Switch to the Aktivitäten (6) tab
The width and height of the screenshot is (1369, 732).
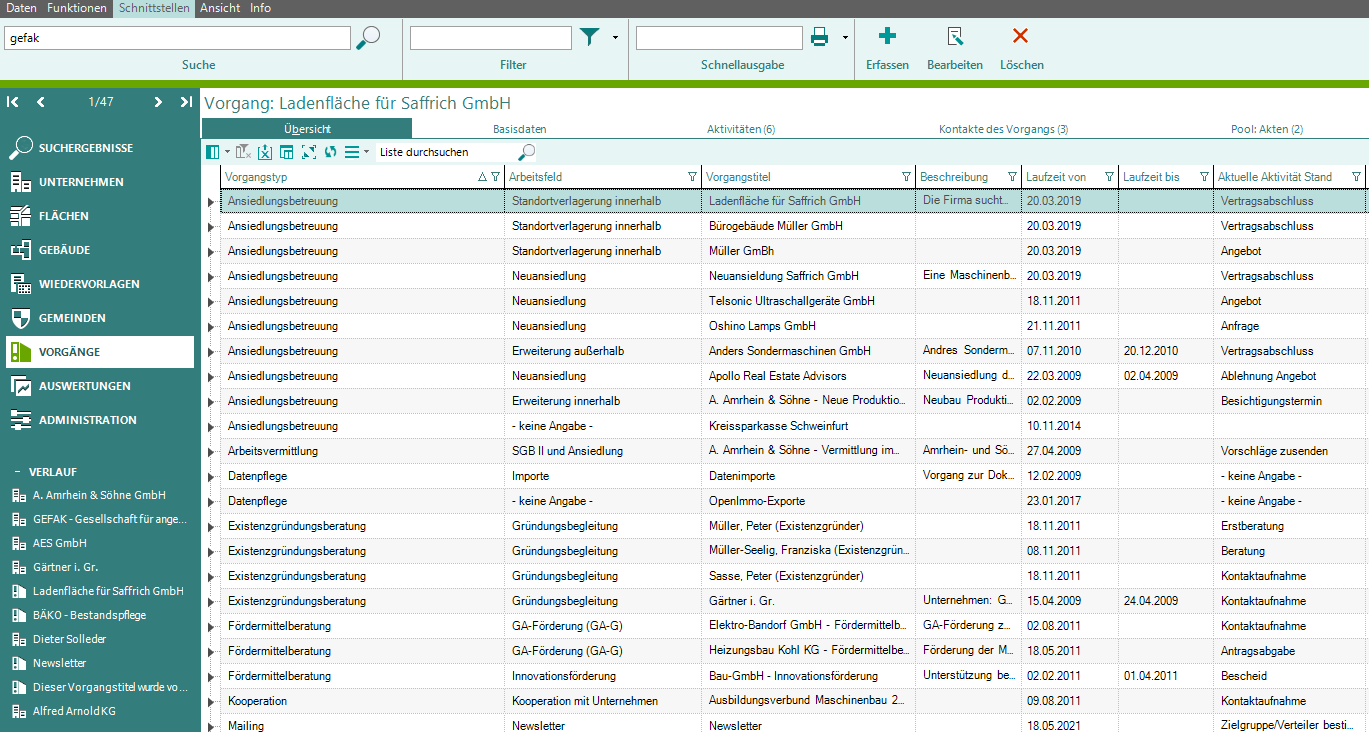coord(740,129)
